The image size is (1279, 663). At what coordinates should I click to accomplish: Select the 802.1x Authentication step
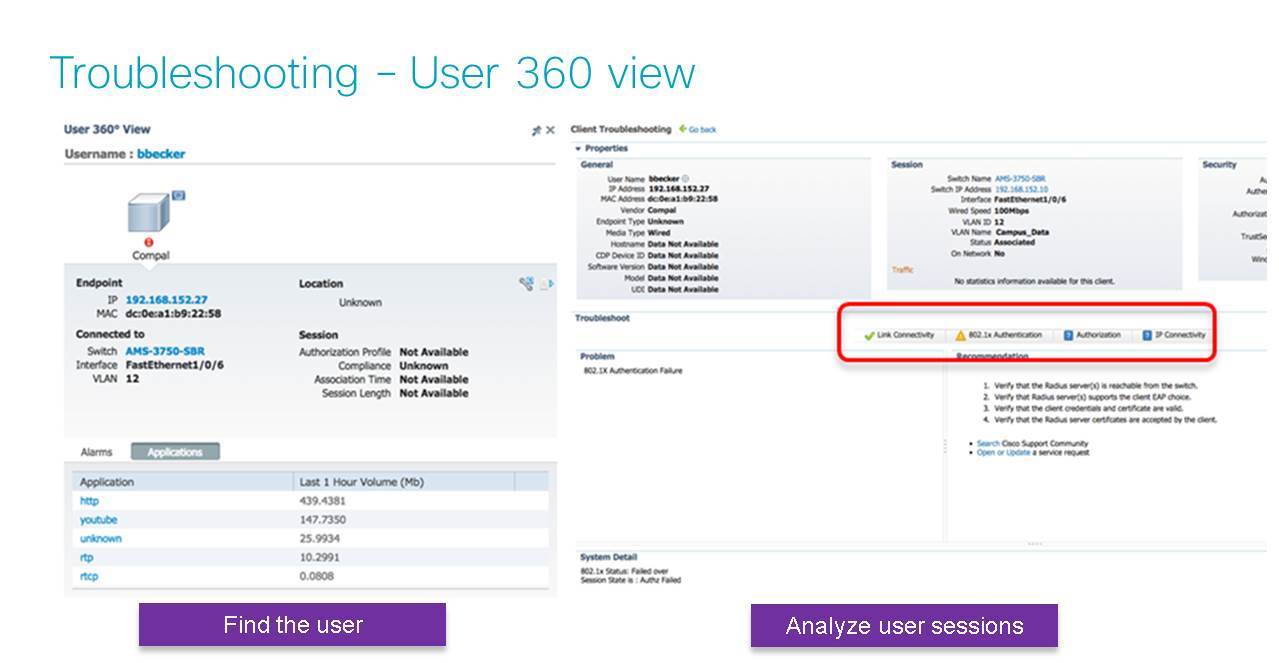click(998, 335)
